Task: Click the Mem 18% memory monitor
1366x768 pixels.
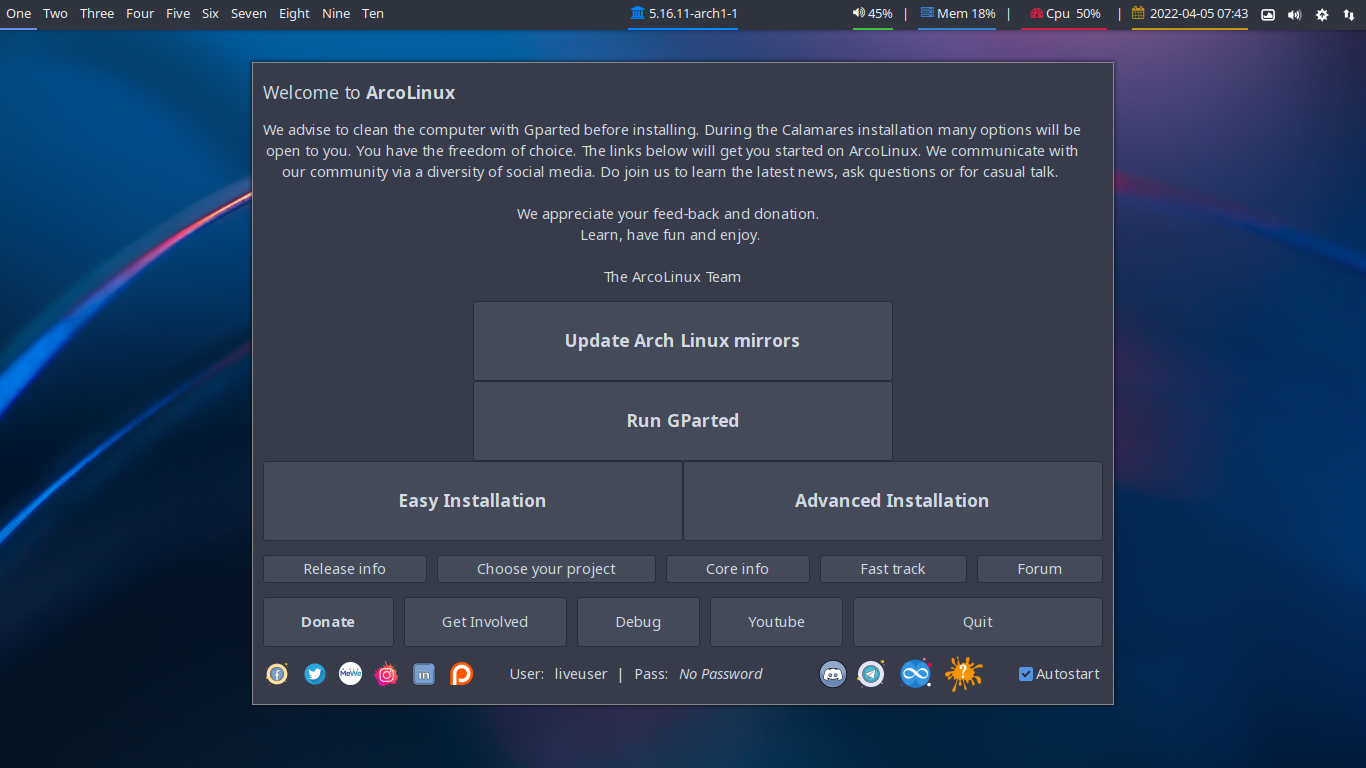Action: point(957,14)
